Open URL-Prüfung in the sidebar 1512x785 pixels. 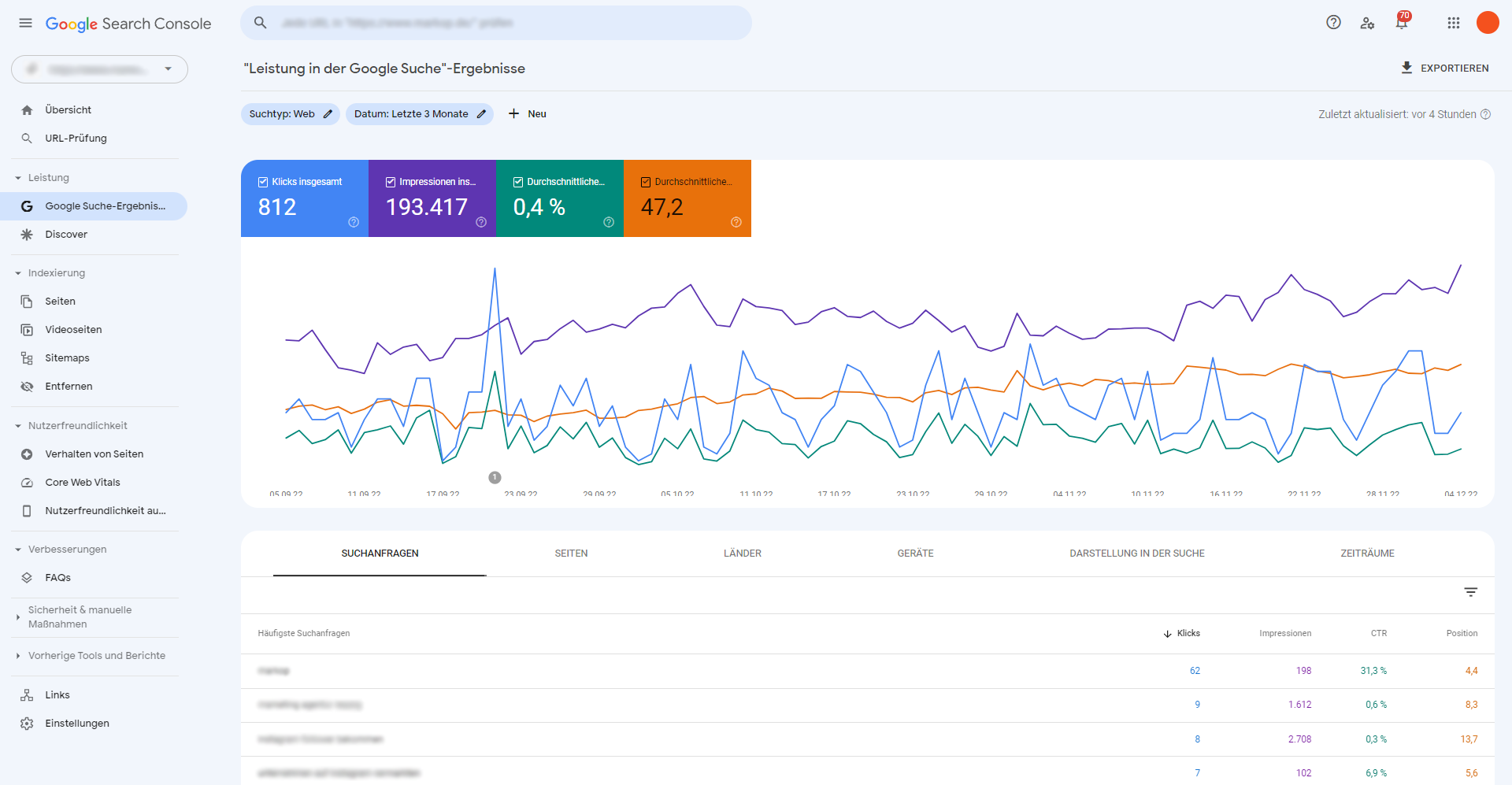pyautogui.click(x=76, y=138)
